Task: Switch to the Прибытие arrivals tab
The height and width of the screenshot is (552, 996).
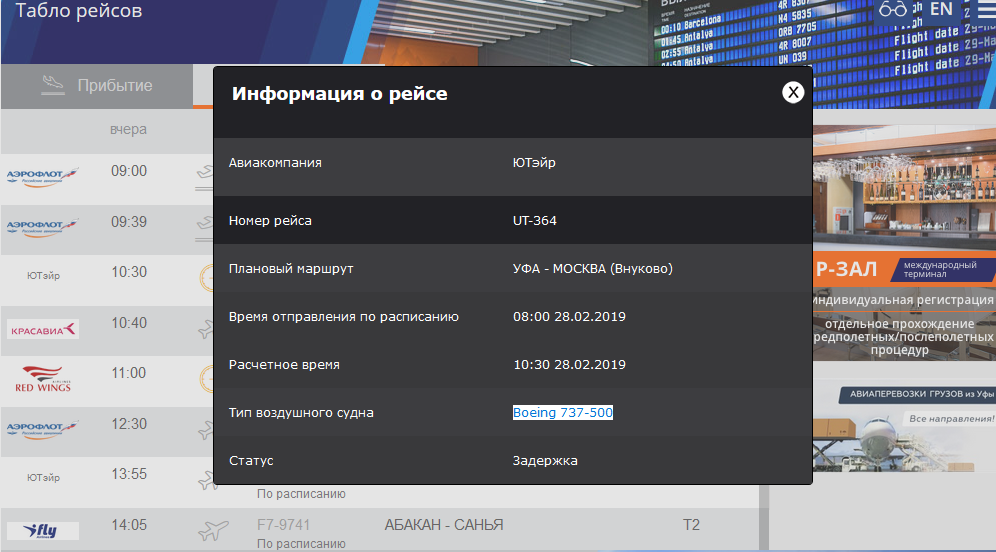Action: [x=97, y=85]
